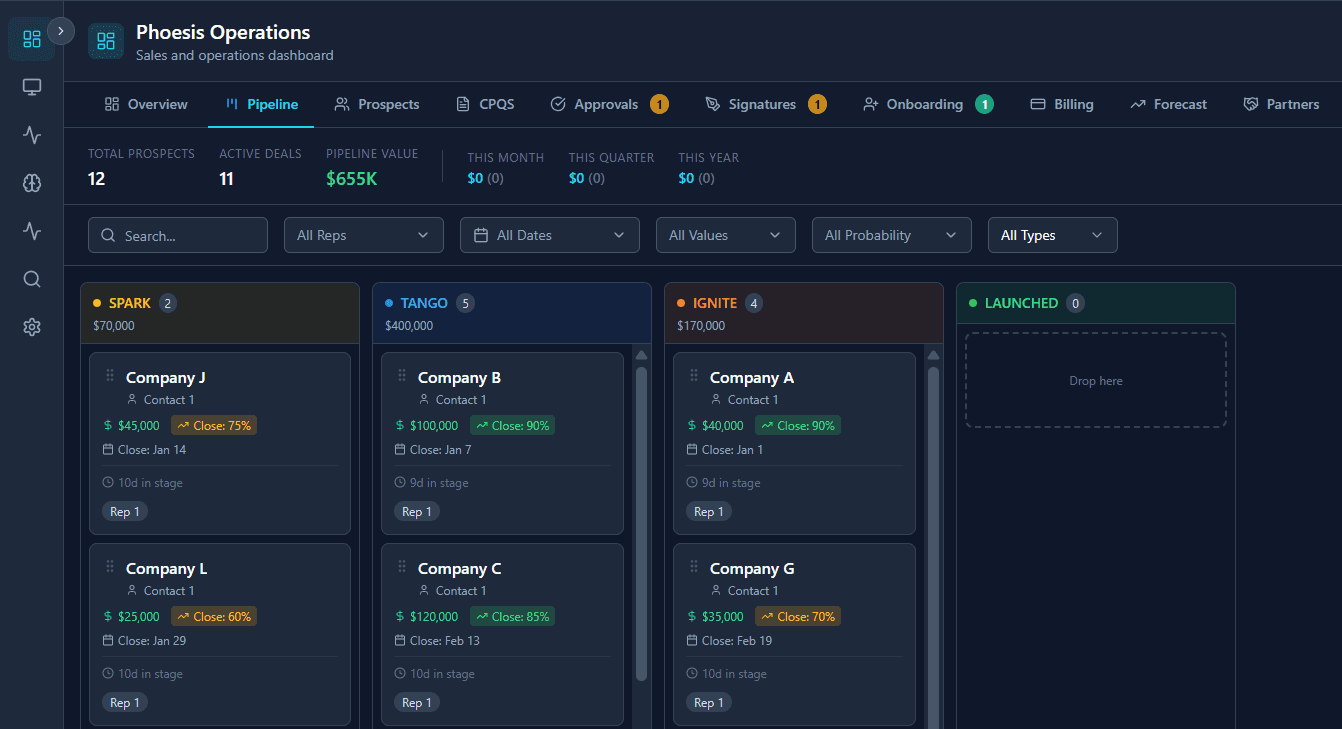Click the LAUNCHED column header
This screenshot has height=729, width=1342.
point(1096,303)
